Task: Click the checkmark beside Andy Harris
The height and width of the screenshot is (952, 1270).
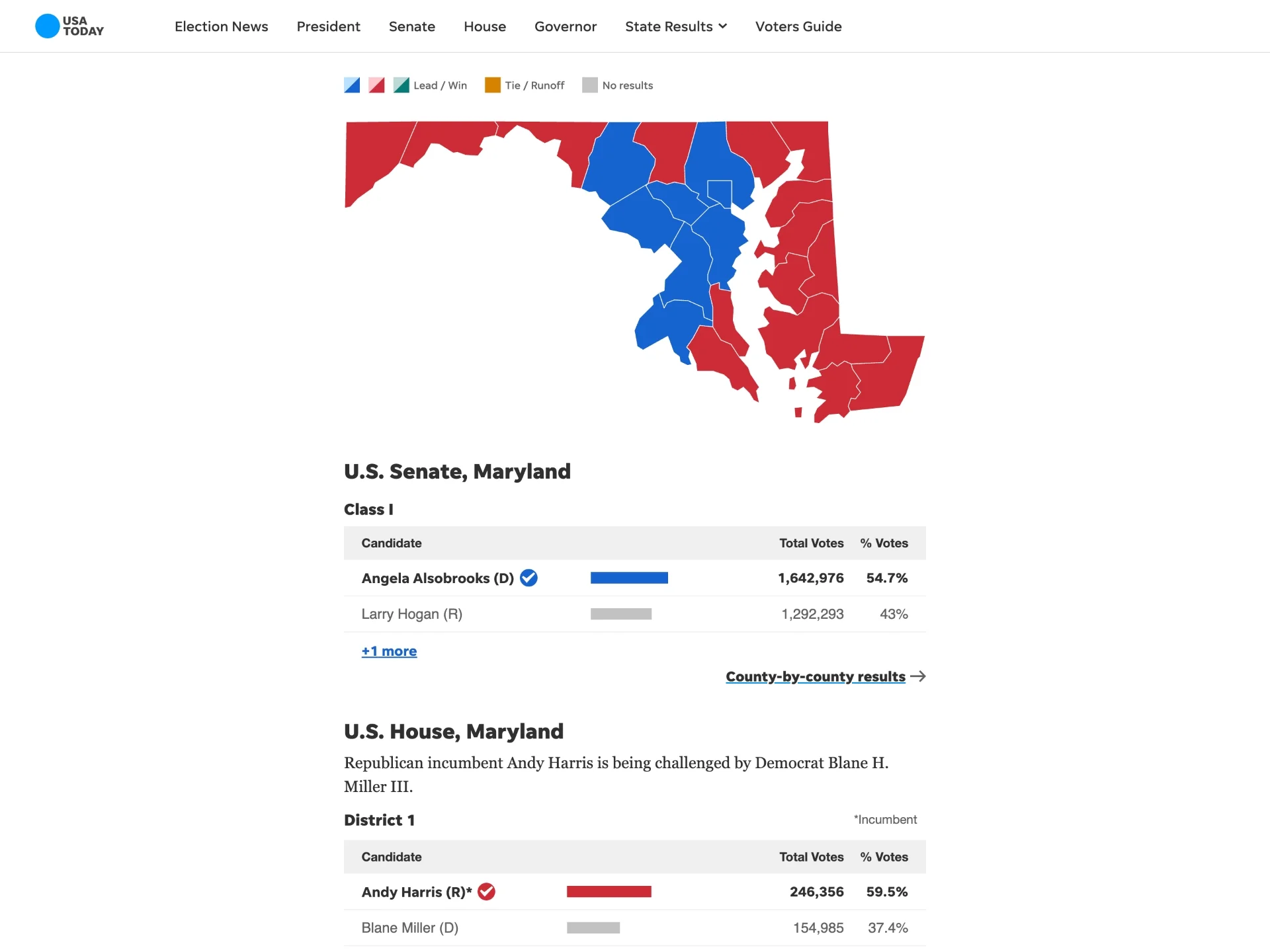Action: (486, 891)
